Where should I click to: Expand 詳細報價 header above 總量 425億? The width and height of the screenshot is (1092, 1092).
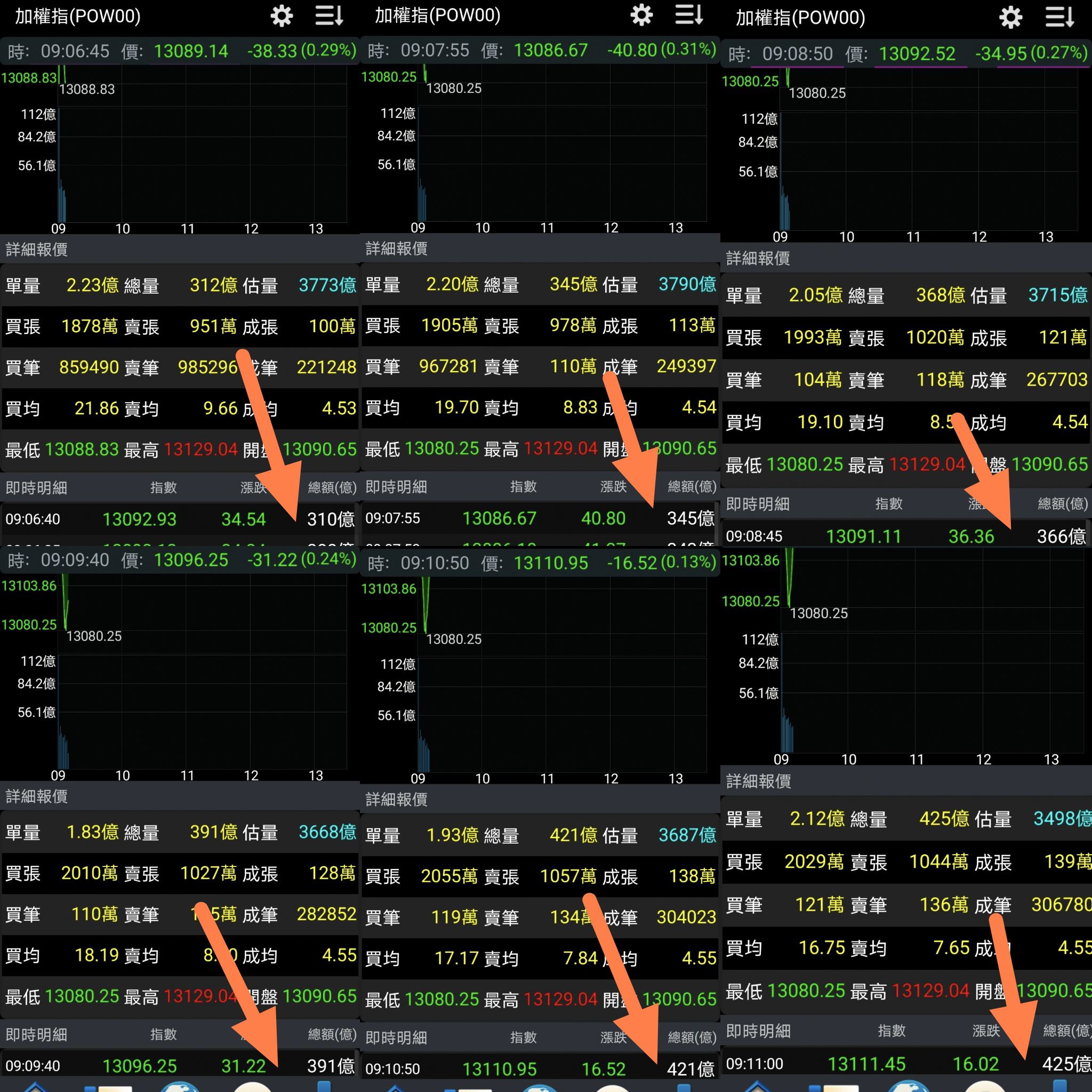coord(759,781)
